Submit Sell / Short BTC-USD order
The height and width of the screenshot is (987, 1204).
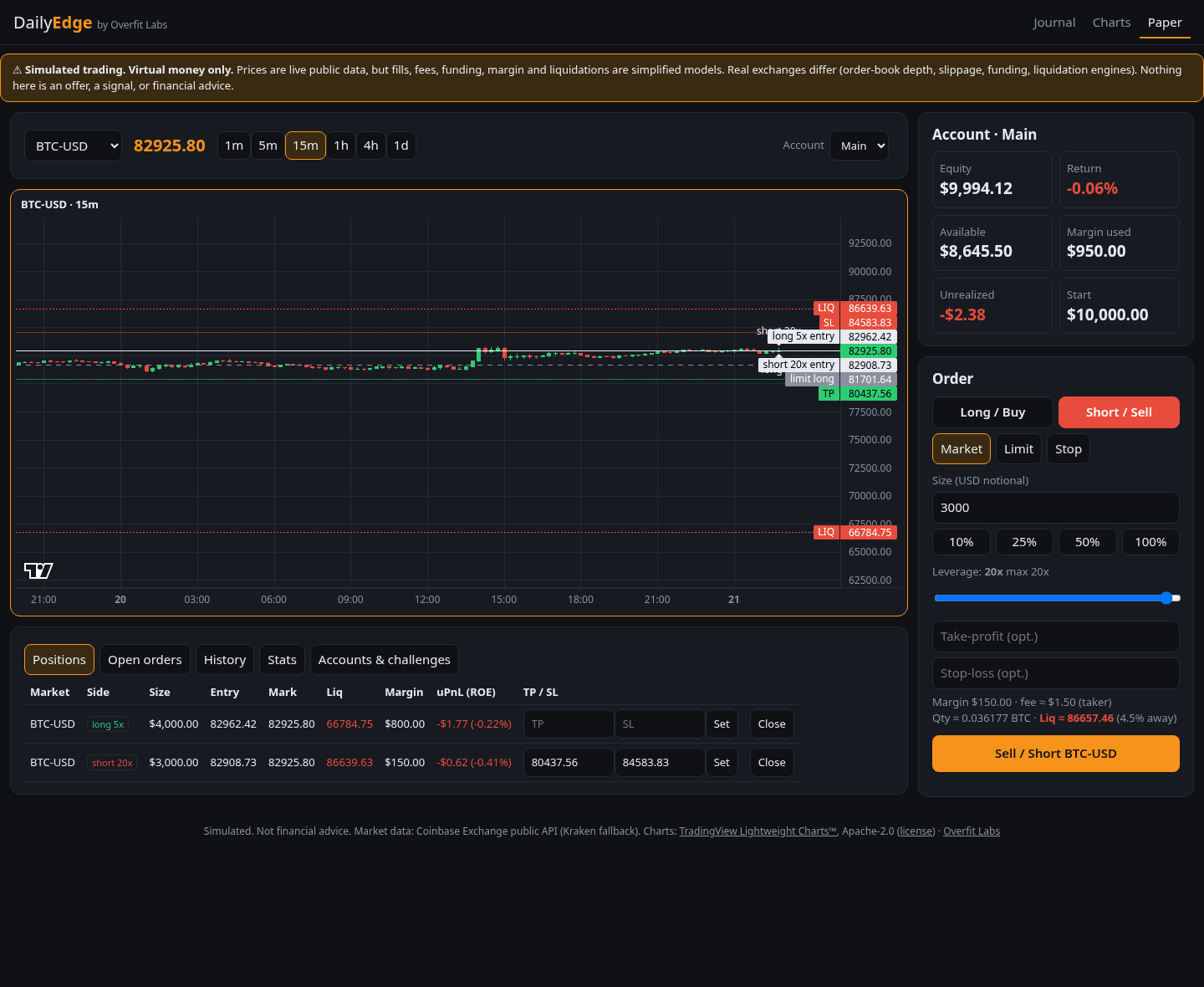click(1056, 754)
